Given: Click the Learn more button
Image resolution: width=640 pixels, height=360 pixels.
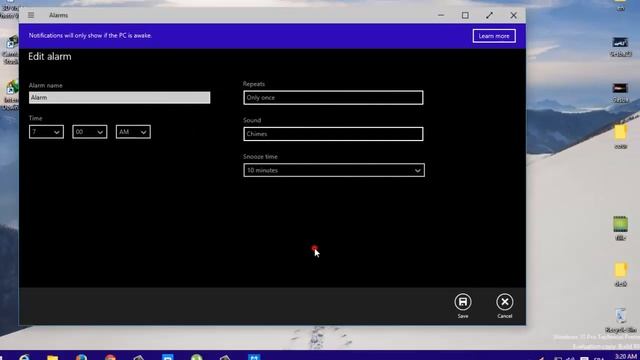Looking at the screenshot, I should (x=494, y=36).
